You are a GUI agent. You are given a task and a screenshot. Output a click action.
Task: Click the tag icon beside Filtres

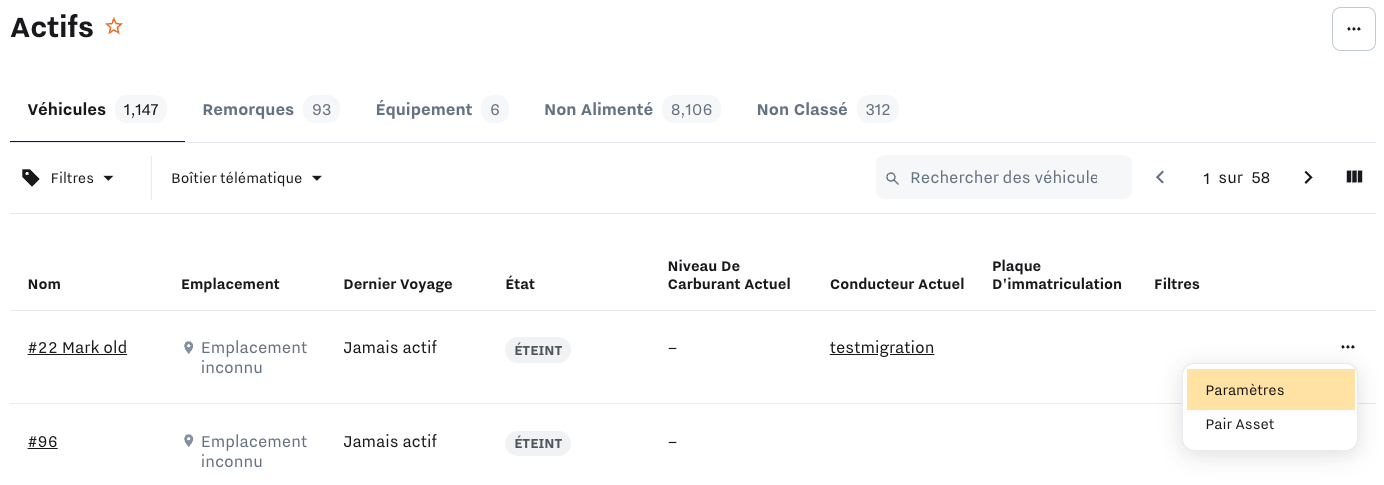[x=31, y=178]
